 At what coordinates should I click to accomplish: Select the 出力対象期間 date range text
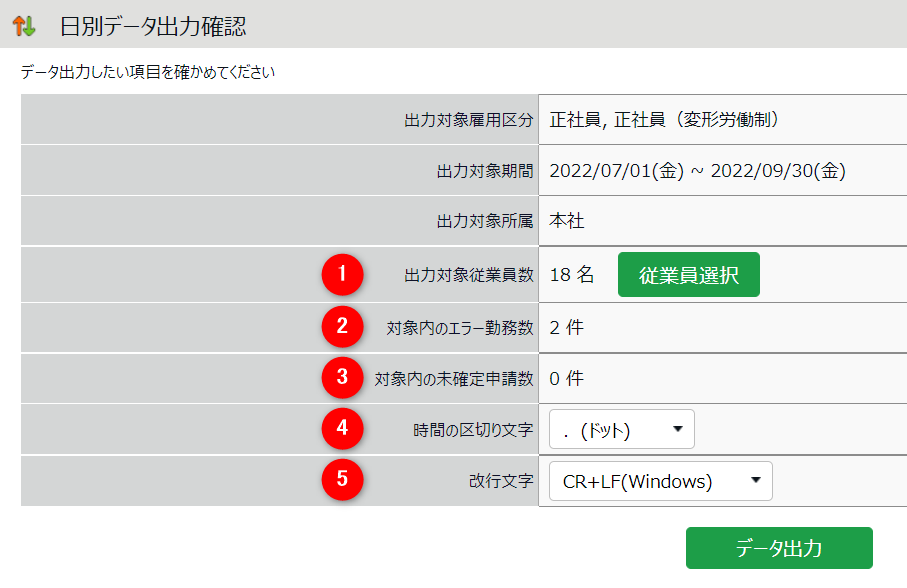tap(698, 171)
